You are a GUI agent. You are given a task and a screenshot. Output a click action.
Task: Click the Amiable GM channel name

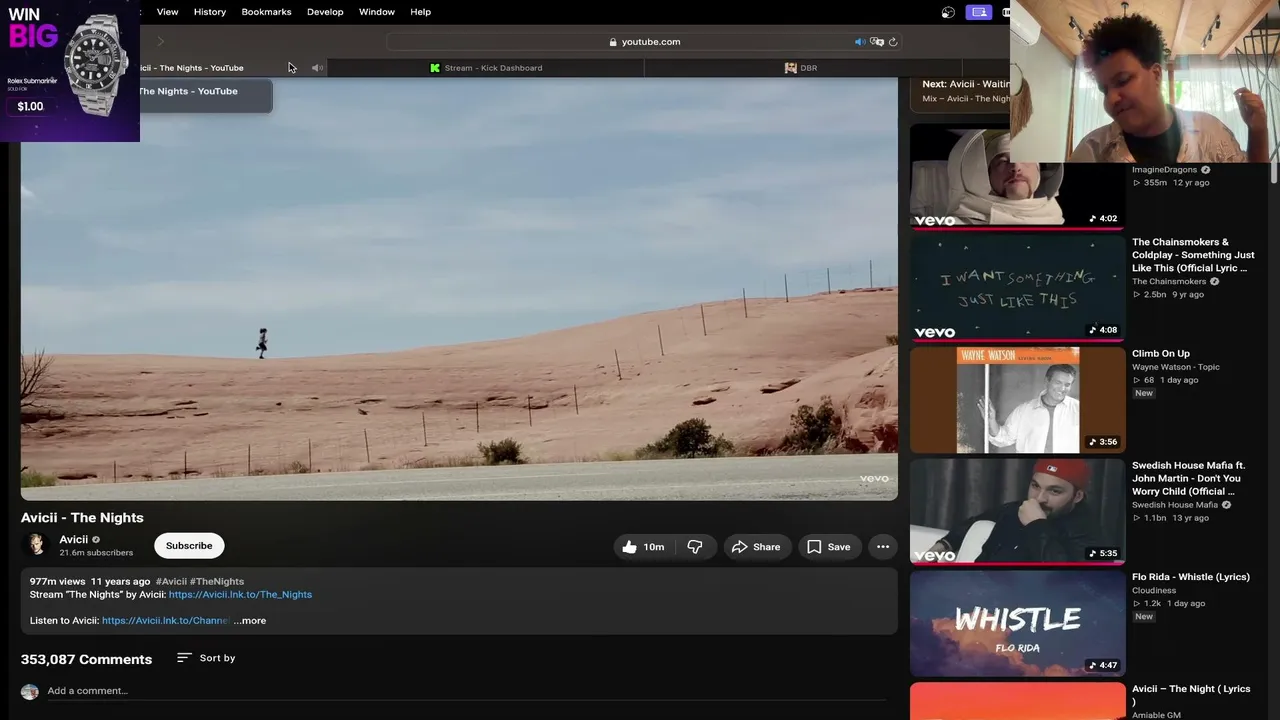(x=1156, y=715)
